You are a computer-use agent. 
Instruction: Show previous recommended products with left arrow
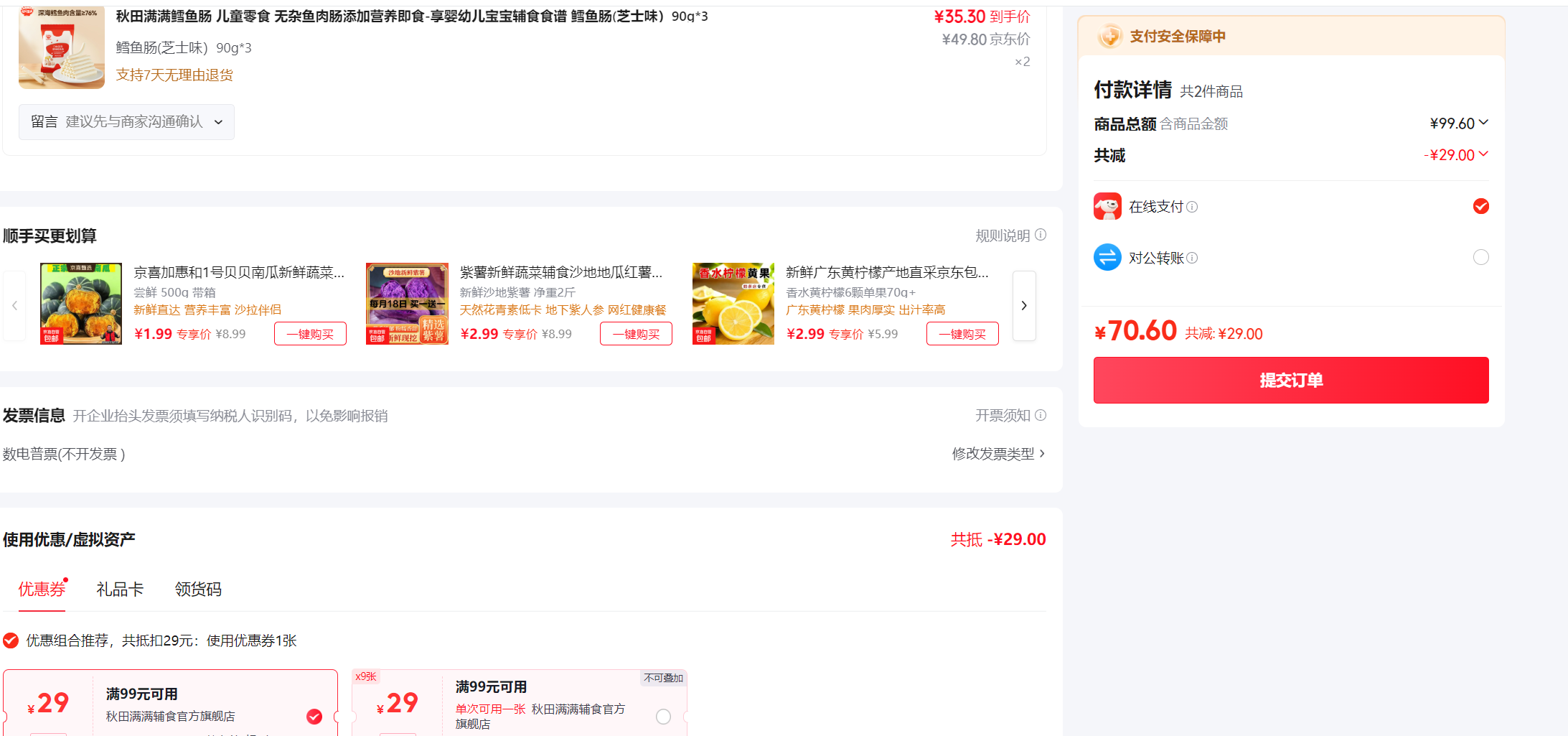(x=14, y=305)
